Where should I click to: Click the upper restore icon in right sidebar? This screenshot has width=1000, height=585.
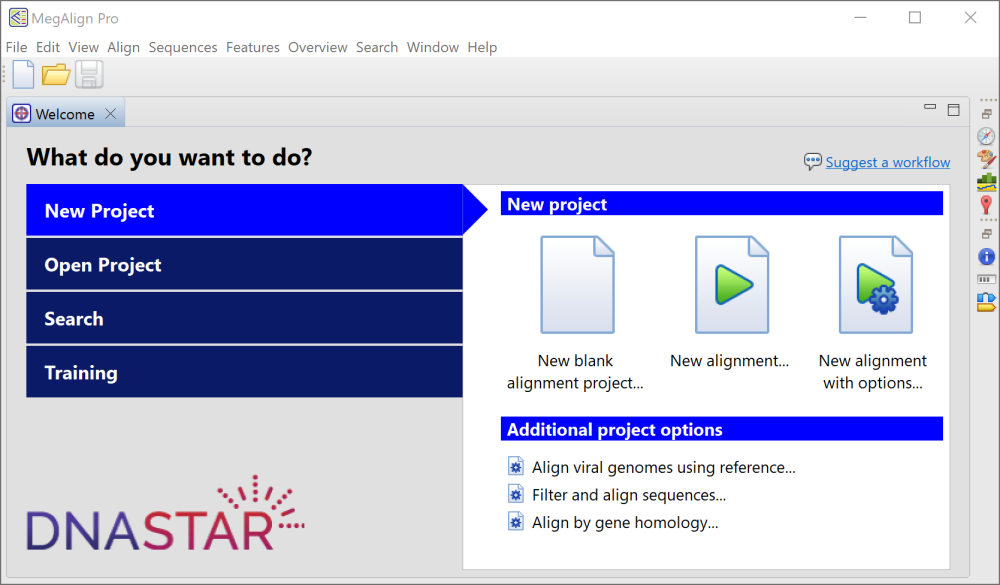[987, 114]
